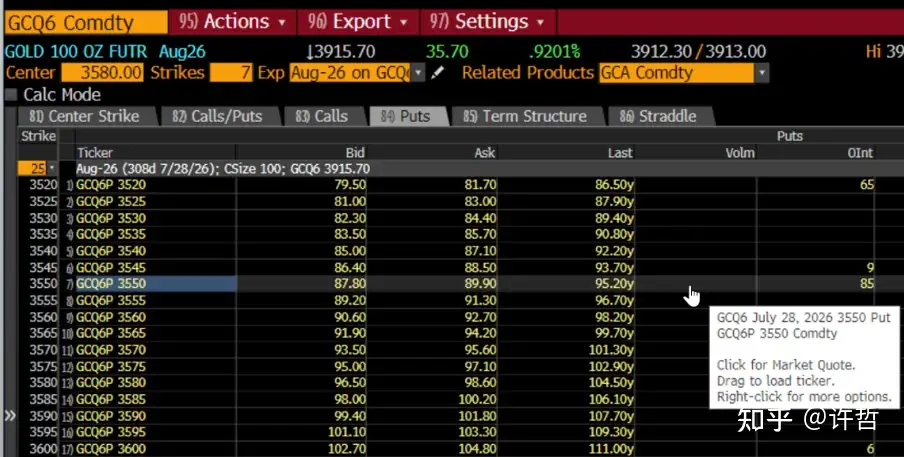Viewport: 904px width, 457px height.
Task: Open the Actions dropdown menu
Action: (233, 22)
